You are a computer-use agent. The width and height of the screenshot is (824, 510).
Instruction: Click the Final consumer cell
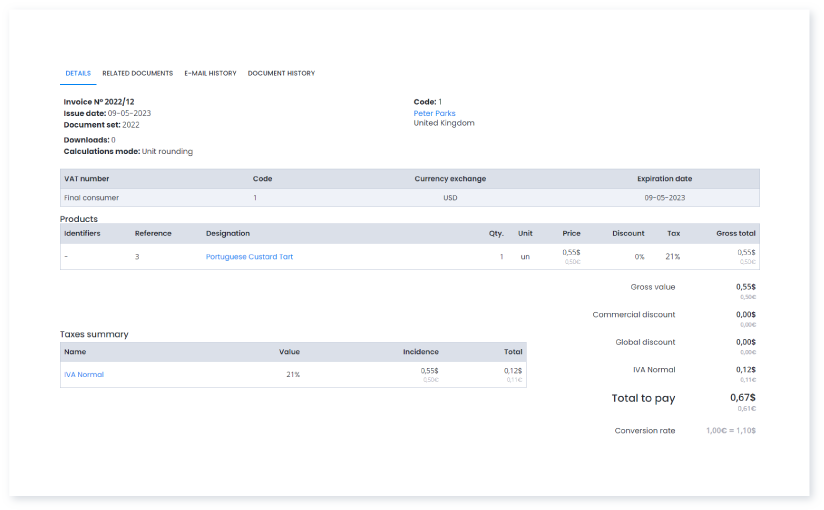click(x=91, y=198)
